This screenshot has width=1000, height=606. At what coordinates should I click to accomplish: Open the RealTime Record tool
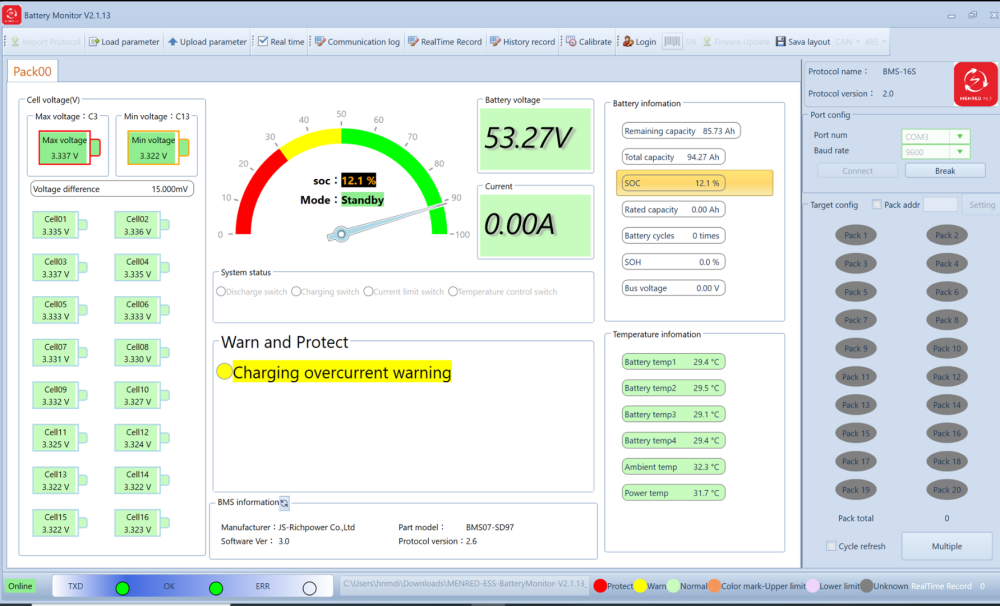[x=445, y=41]
